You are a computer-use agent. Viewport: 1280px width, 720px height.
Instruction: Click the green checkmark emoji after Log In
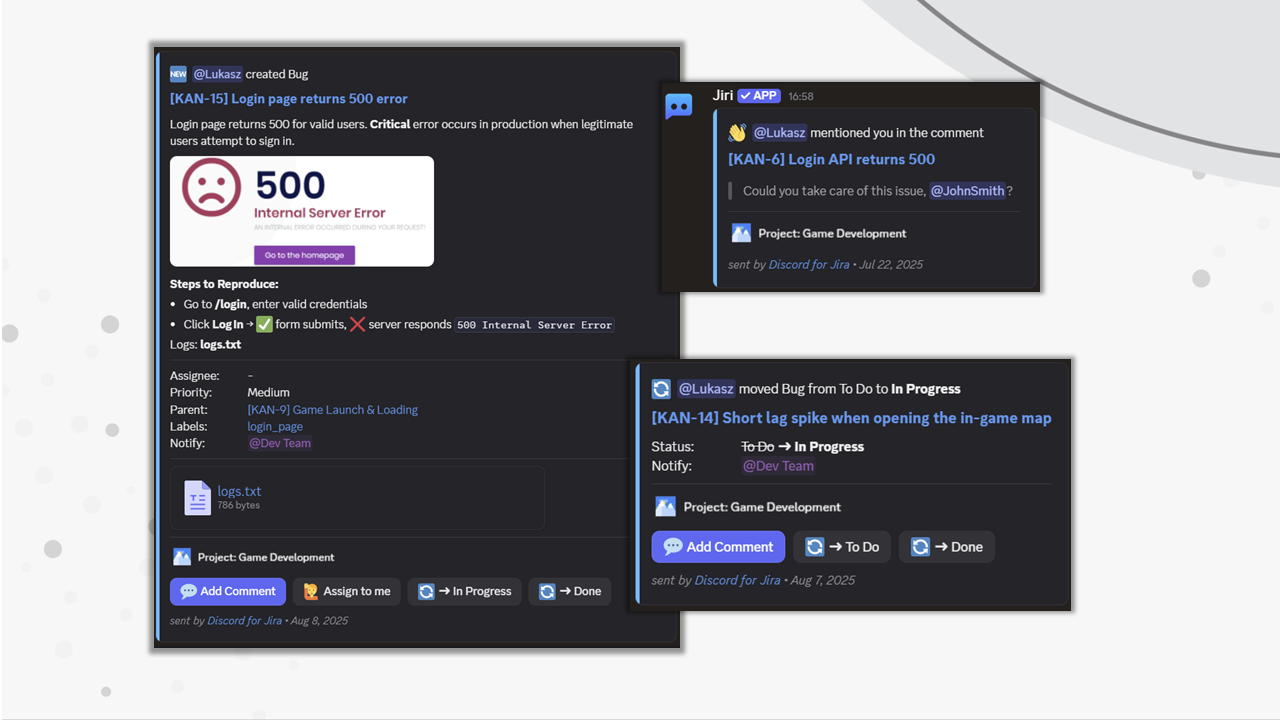click(x=265, y=324)
